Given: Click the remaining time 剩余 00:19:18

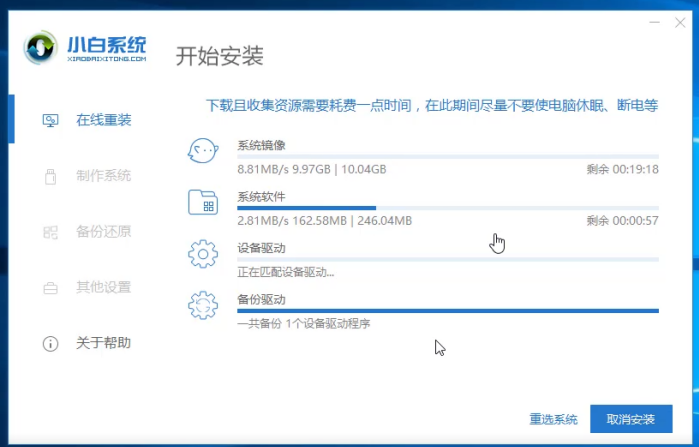Looking at the screenshot, I should click(x=622, y=169).
